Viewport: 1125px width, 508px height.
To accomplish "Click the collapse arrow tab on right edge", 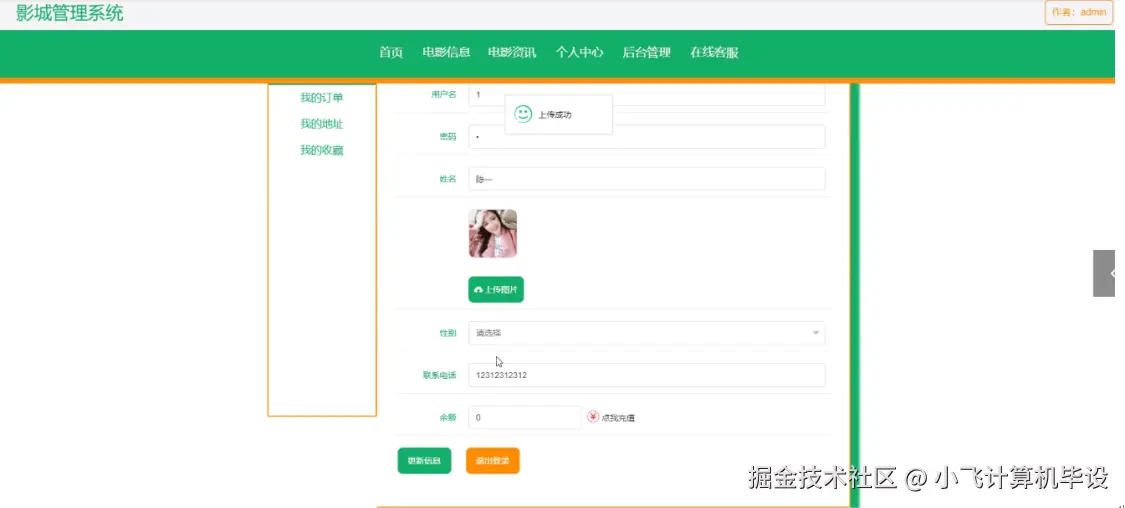I will (1104, 273).
